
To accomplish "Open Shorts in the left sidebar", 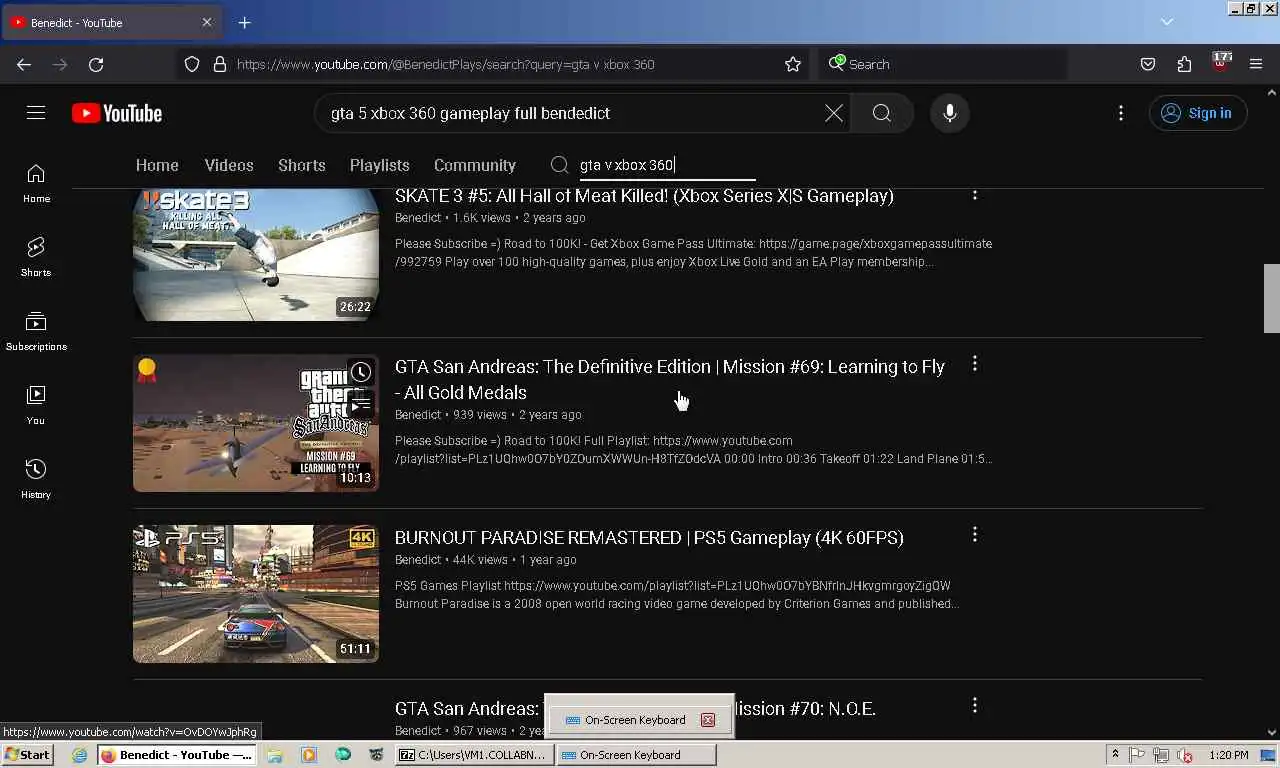I will pos(36,258).
